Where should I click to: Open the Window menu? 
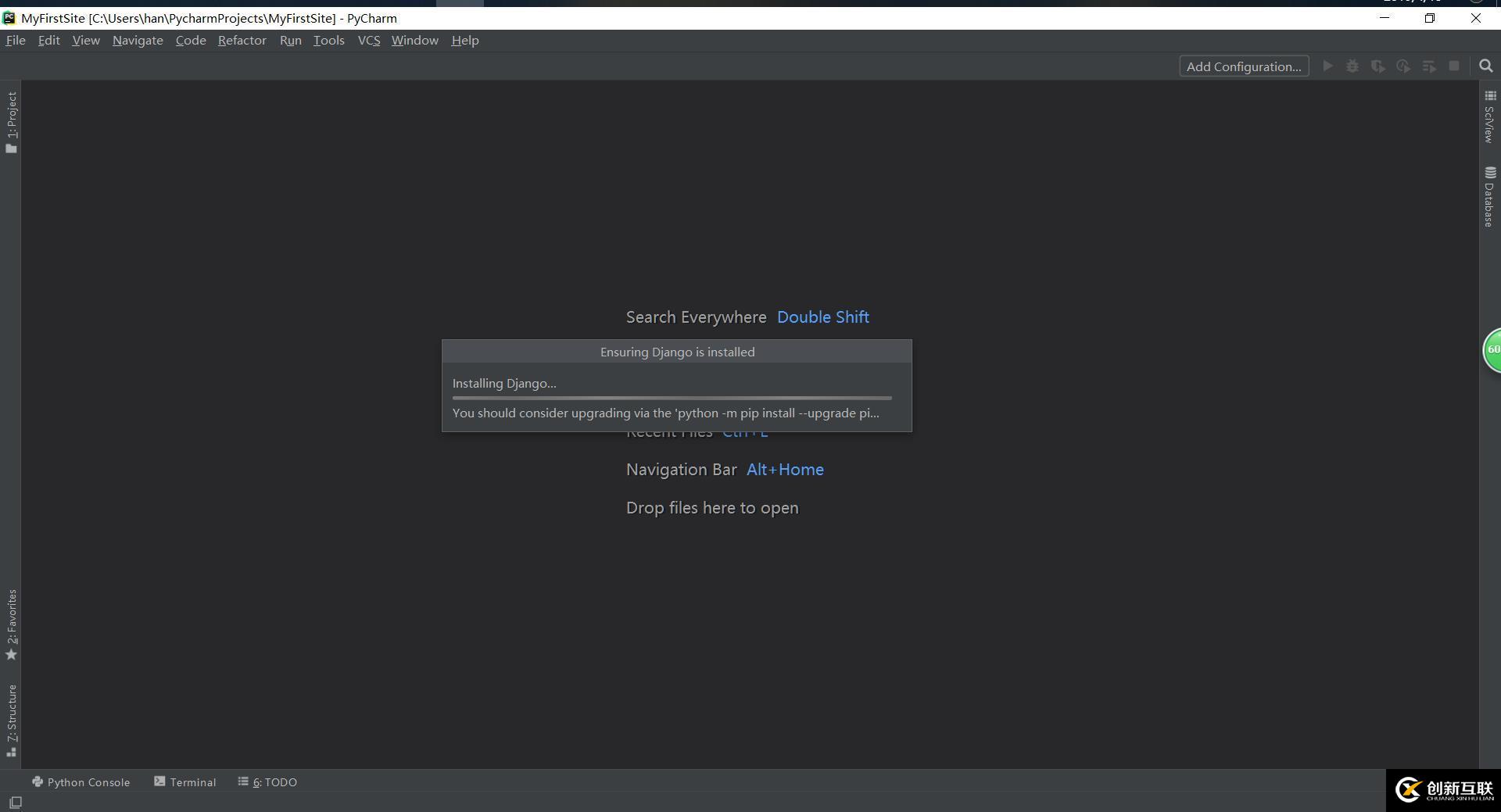[x=415, y=41]
